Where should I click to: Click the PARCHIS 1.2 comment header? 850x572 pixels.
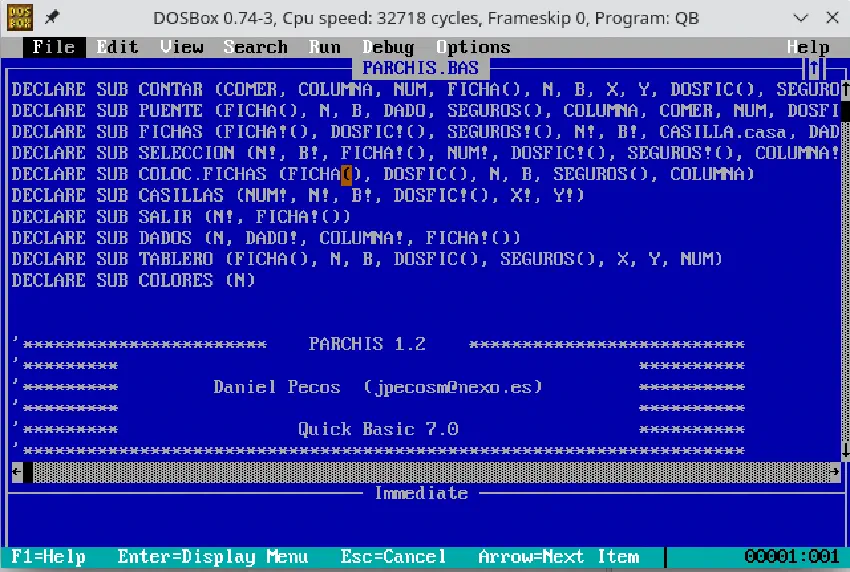coord(367,344)
